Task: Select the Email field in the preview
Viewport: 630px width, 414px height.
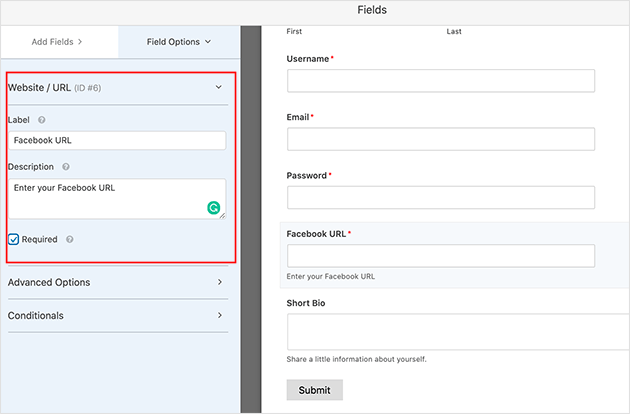Action: click(x=440, y=139)
